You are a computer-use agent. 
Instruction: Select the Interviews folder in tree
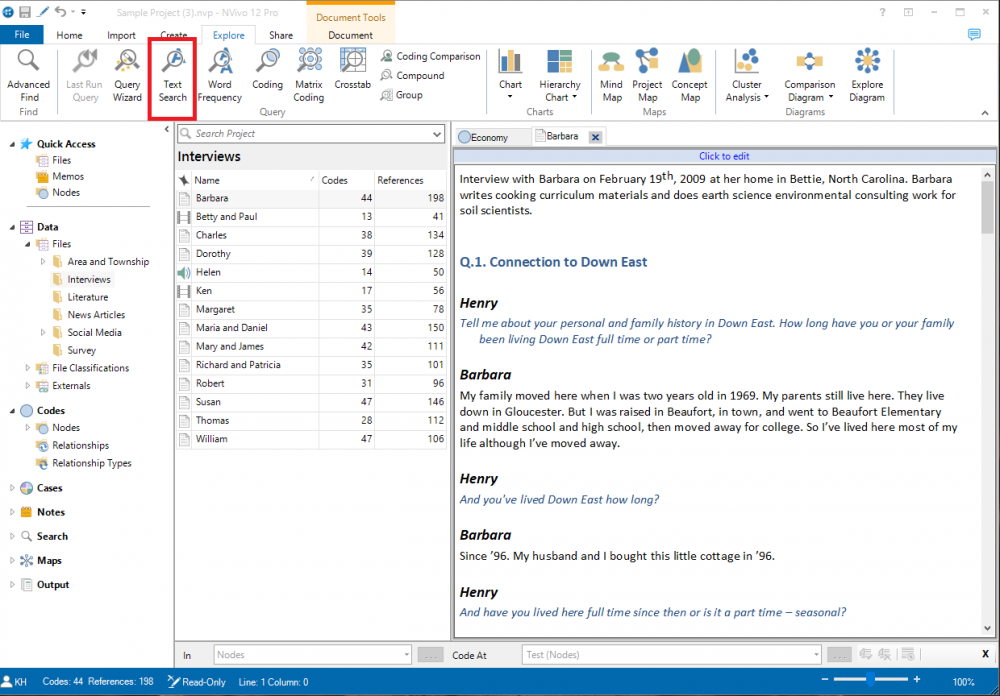[81, 279]
